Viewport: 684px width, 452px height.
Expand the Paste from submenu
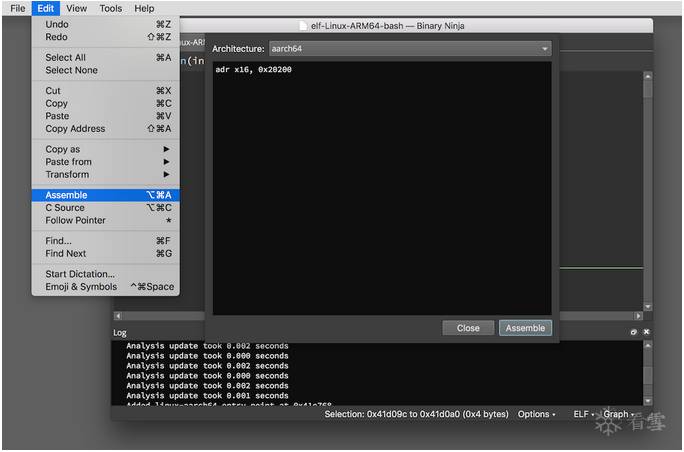106,161
